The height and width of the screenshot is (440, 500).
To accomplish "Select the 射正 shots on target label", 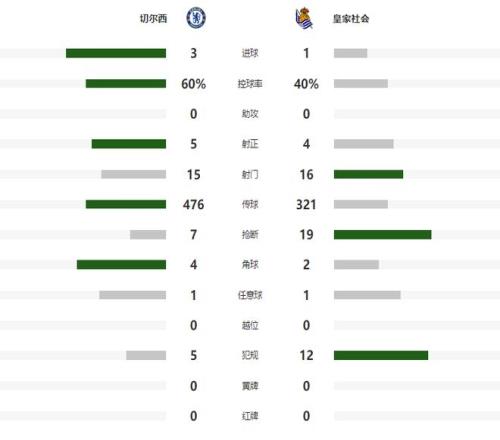I will click(x=250, y=144).
